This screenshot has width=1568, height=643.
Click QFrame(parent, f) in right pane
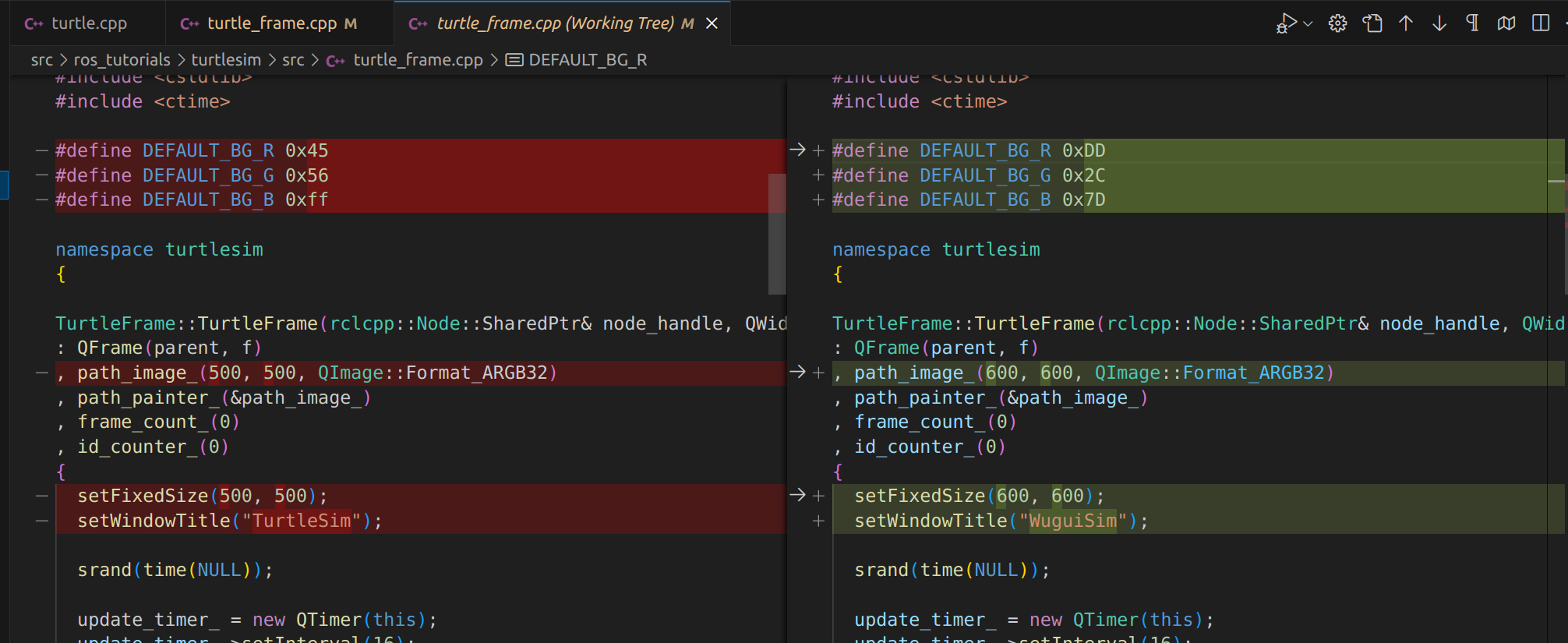tap(946, 348)
